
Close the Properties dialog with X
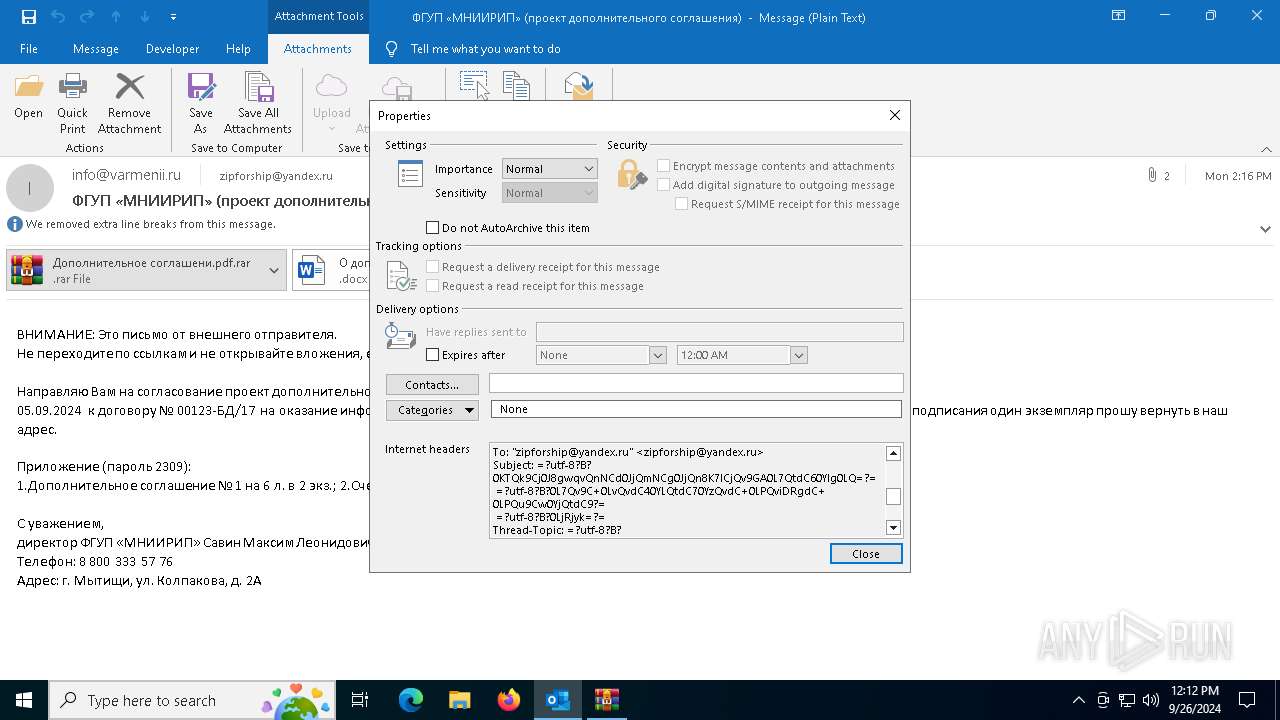click(x=895, y=115)
